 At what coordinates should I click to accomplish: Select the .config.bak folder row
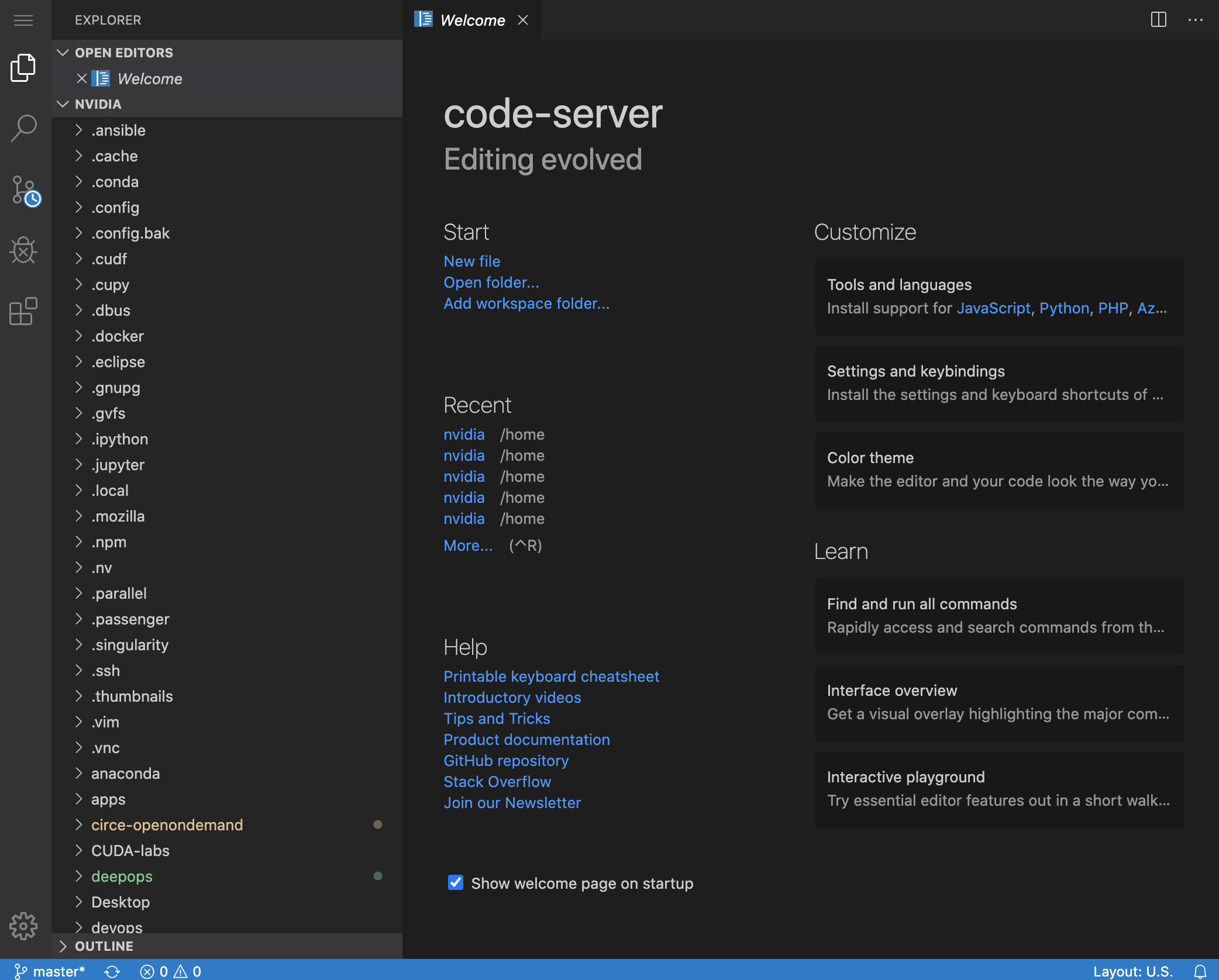click(227, 233)
